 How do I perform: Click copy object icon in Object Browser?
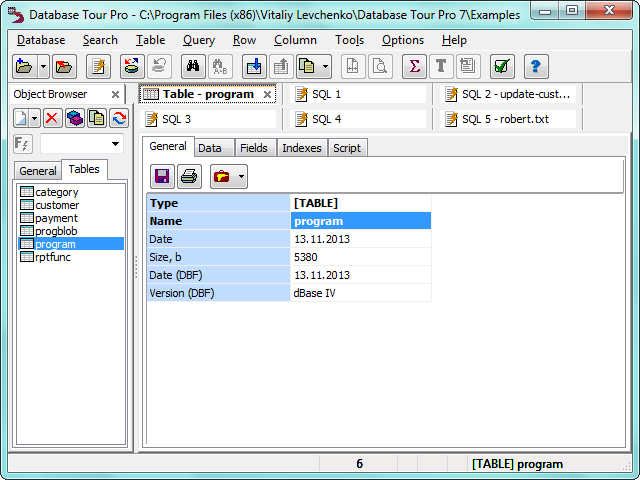pyautogui.click(x=97, y=118)
